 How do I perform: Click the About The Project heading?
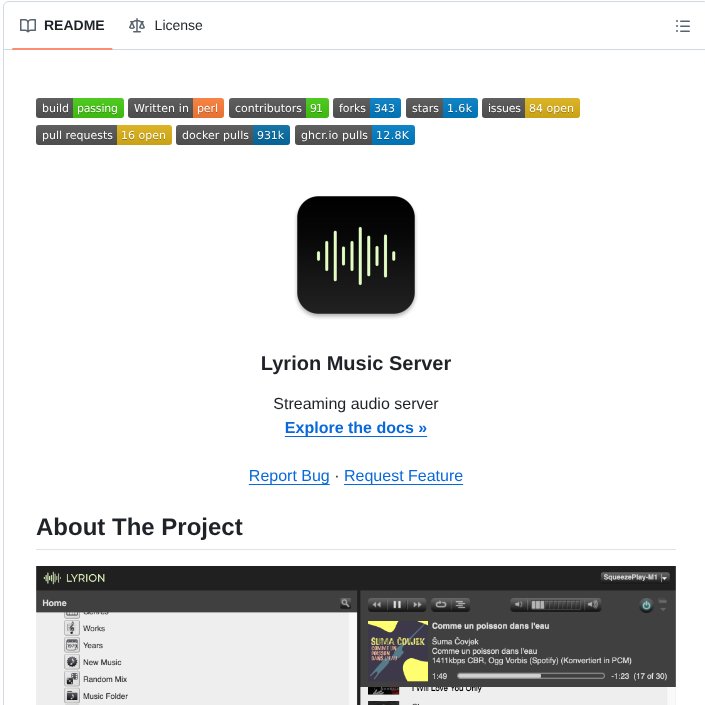(x=139, y=527)
